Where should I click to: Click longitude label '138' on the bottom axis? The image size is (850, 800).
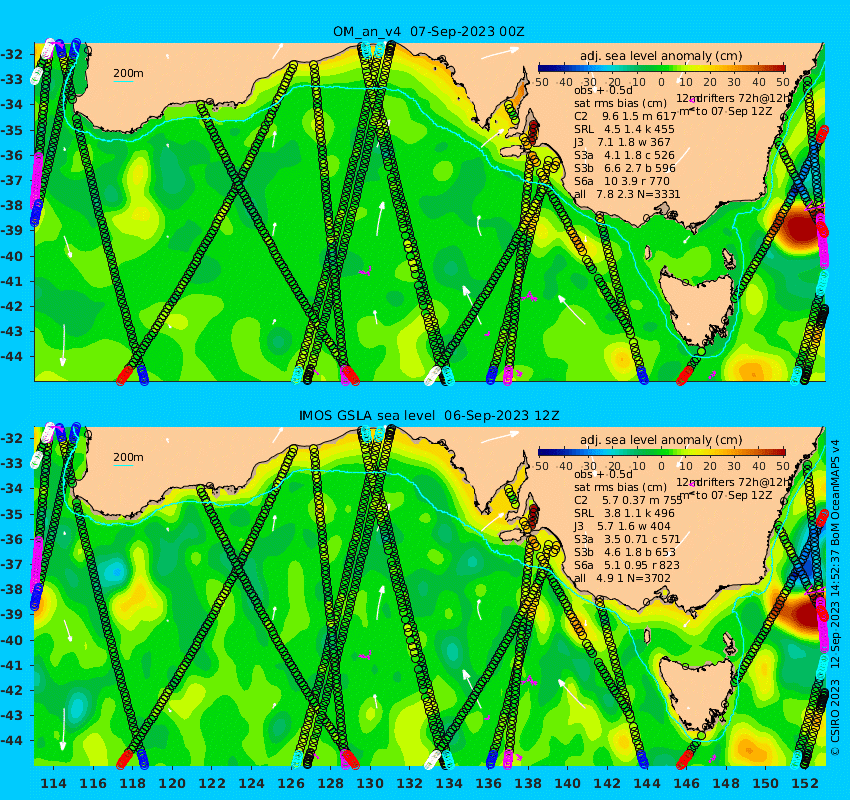click(529, 783)
